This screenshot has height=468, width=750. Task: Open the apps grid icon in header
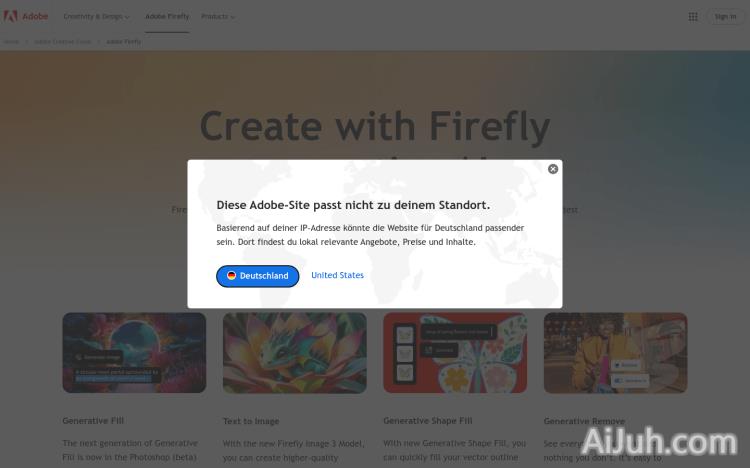(x=693, y=17)
